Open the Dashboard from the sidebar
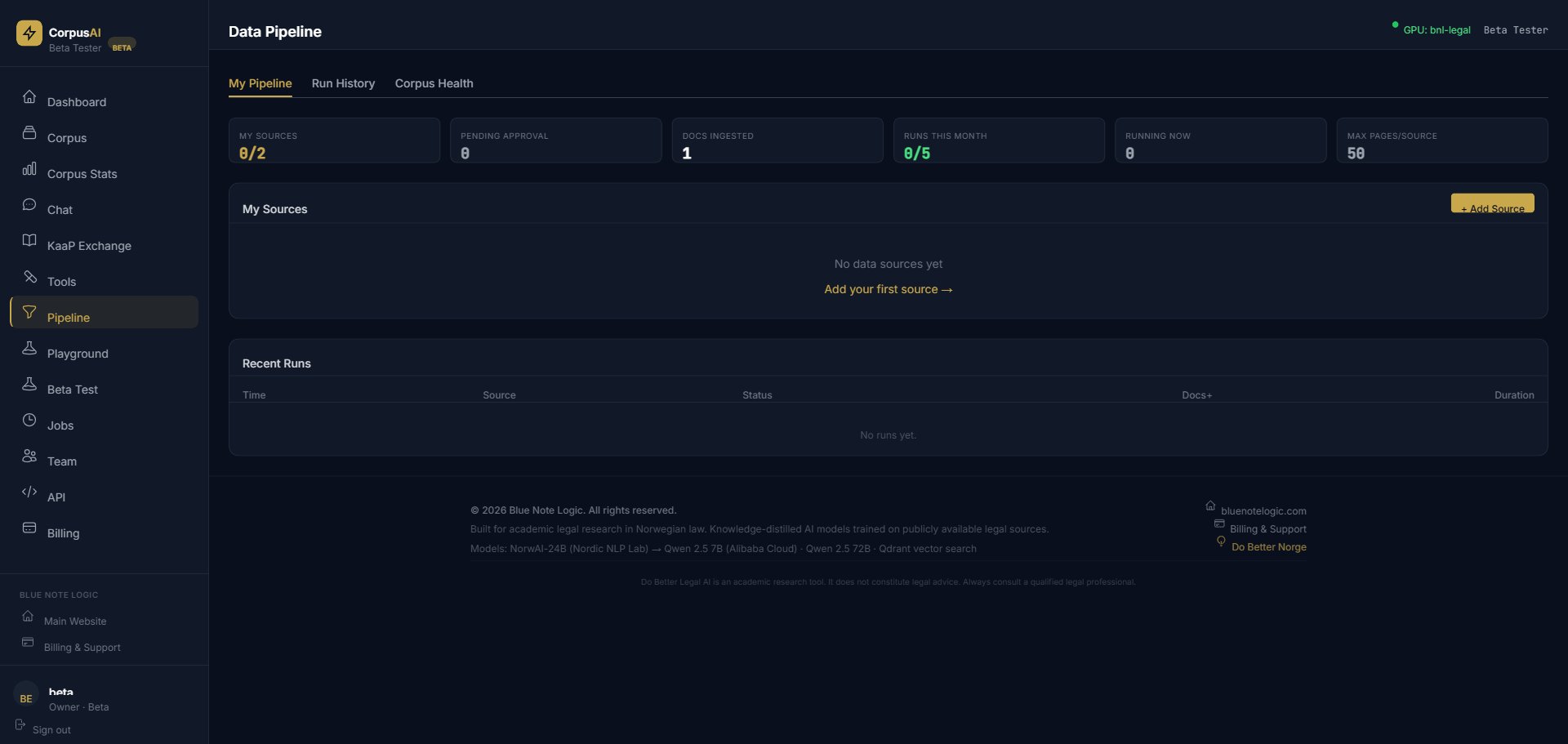This screenshot has height=744, width=1568. click(x=77, y=102)
